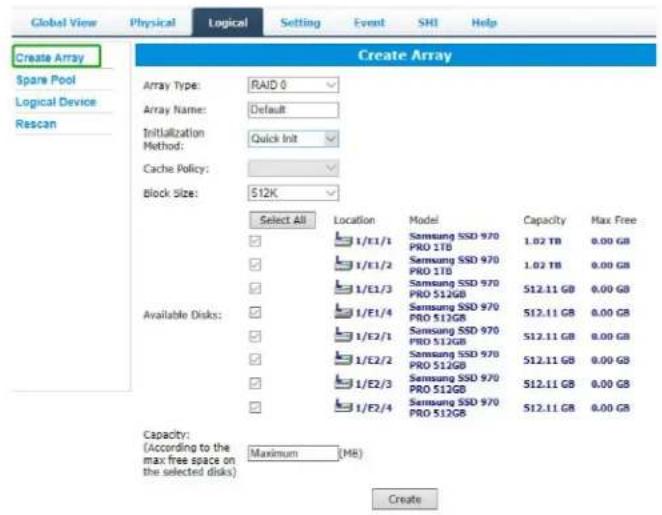Screen dimensions: 662x515
Task: Select the Logical tab
Action: [x=228, y=22]
